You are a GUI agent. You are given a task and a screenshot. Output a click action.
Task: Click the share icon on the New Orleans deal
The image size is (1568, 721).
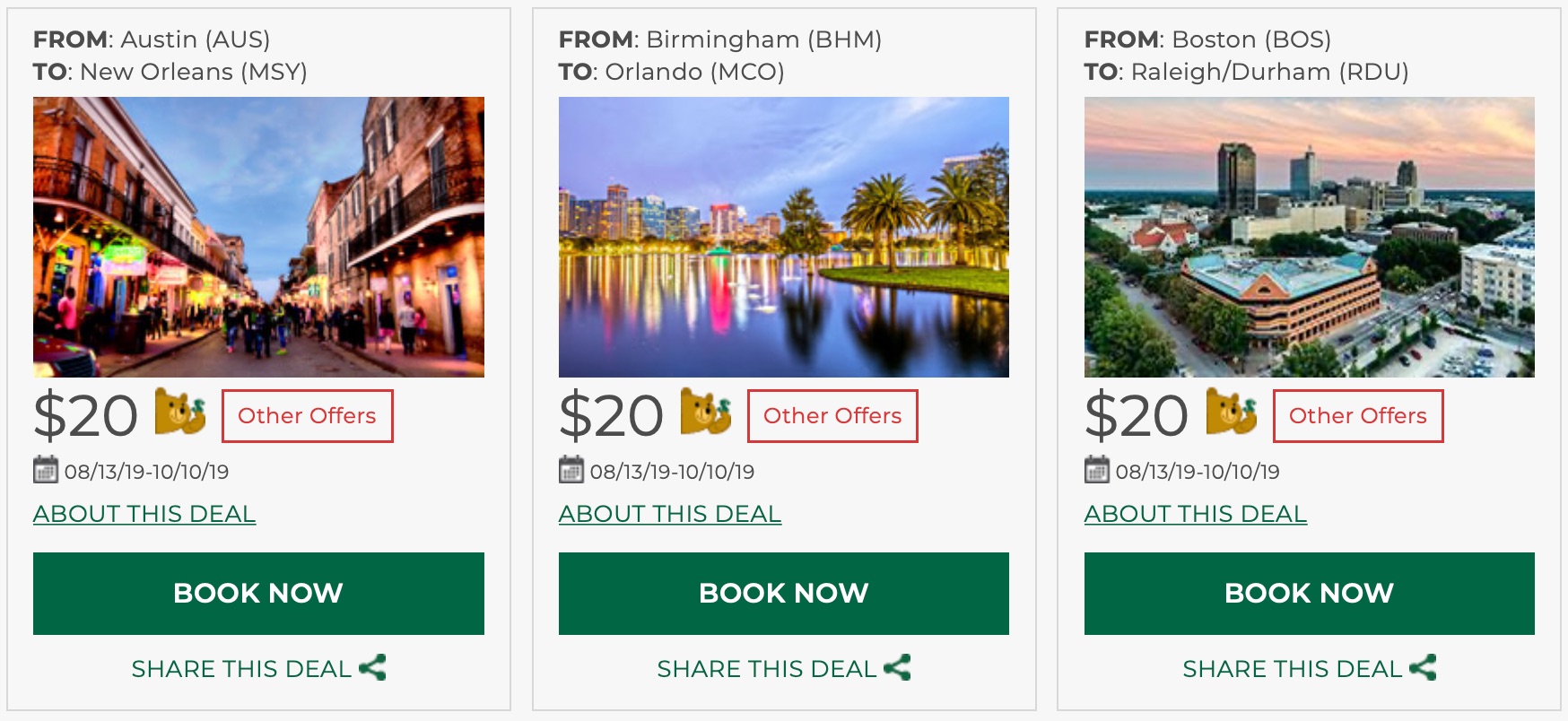(x=372, y=668)
